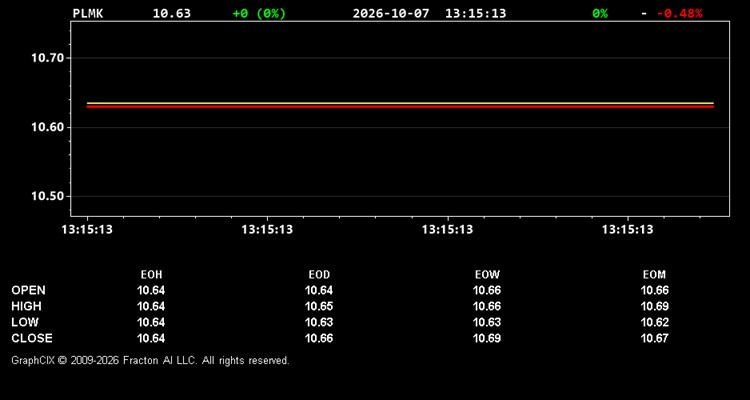The image size is (750, 400).
Task: Click the EOD HIGH value 10.65
Action: pyautogui.click(x=319, y=306)
